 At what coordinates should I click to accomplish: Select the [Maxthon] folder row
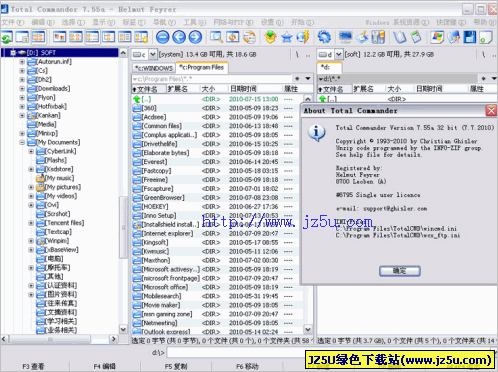click(x=217, y=260)
